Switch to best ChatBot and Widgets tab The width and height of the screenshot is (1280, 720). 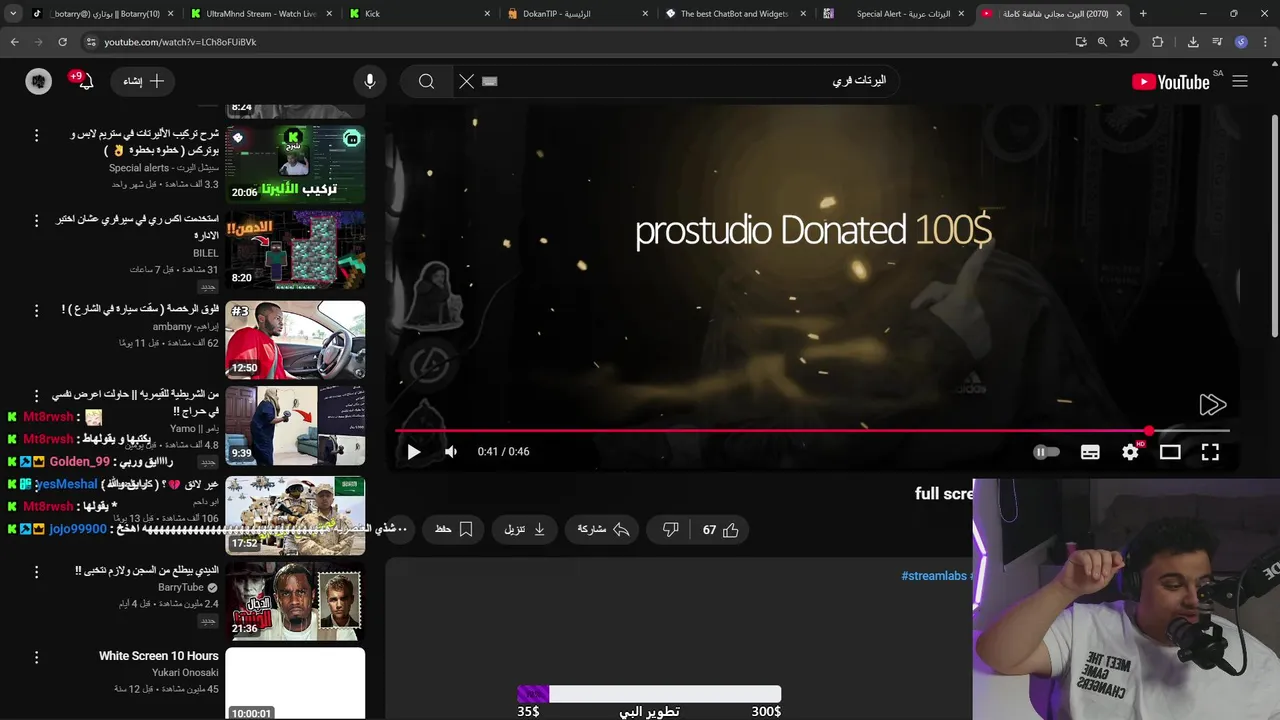coord(735,14)
